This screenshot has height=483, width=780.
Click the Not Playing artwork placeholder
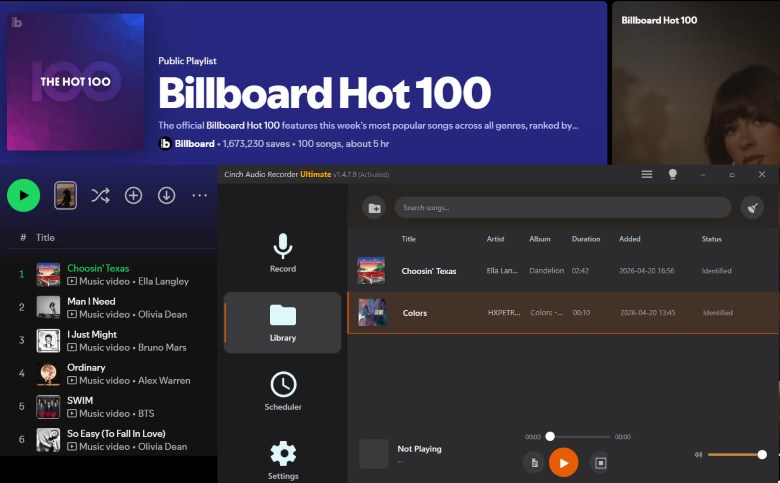coord(374,454)
